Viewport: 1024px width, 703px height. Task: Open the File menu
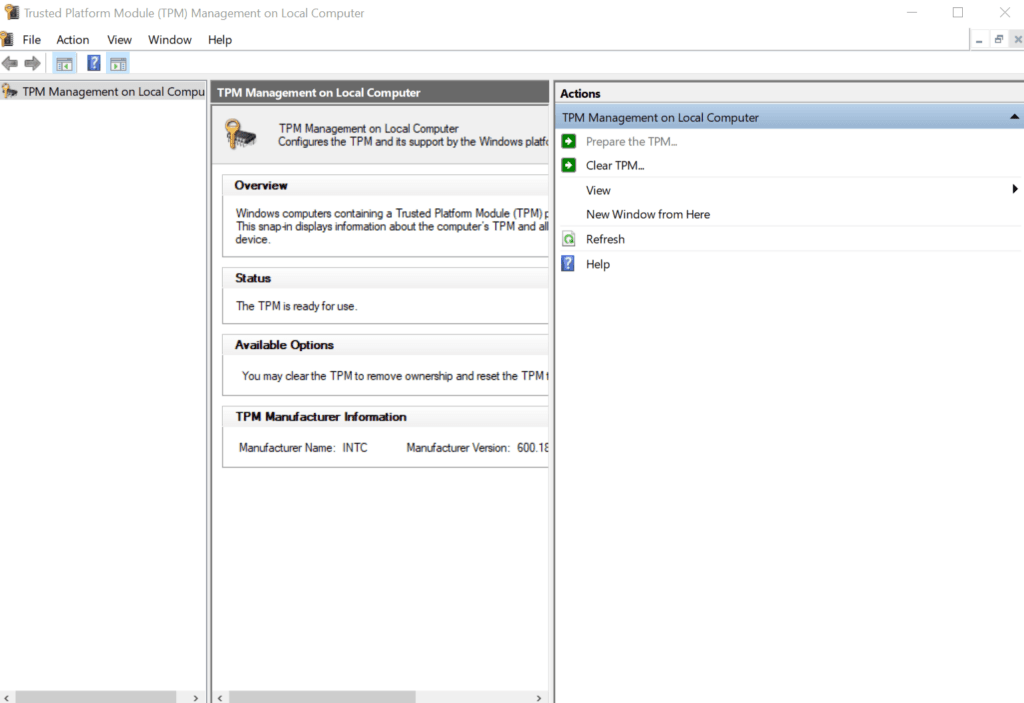click(32, 39)
